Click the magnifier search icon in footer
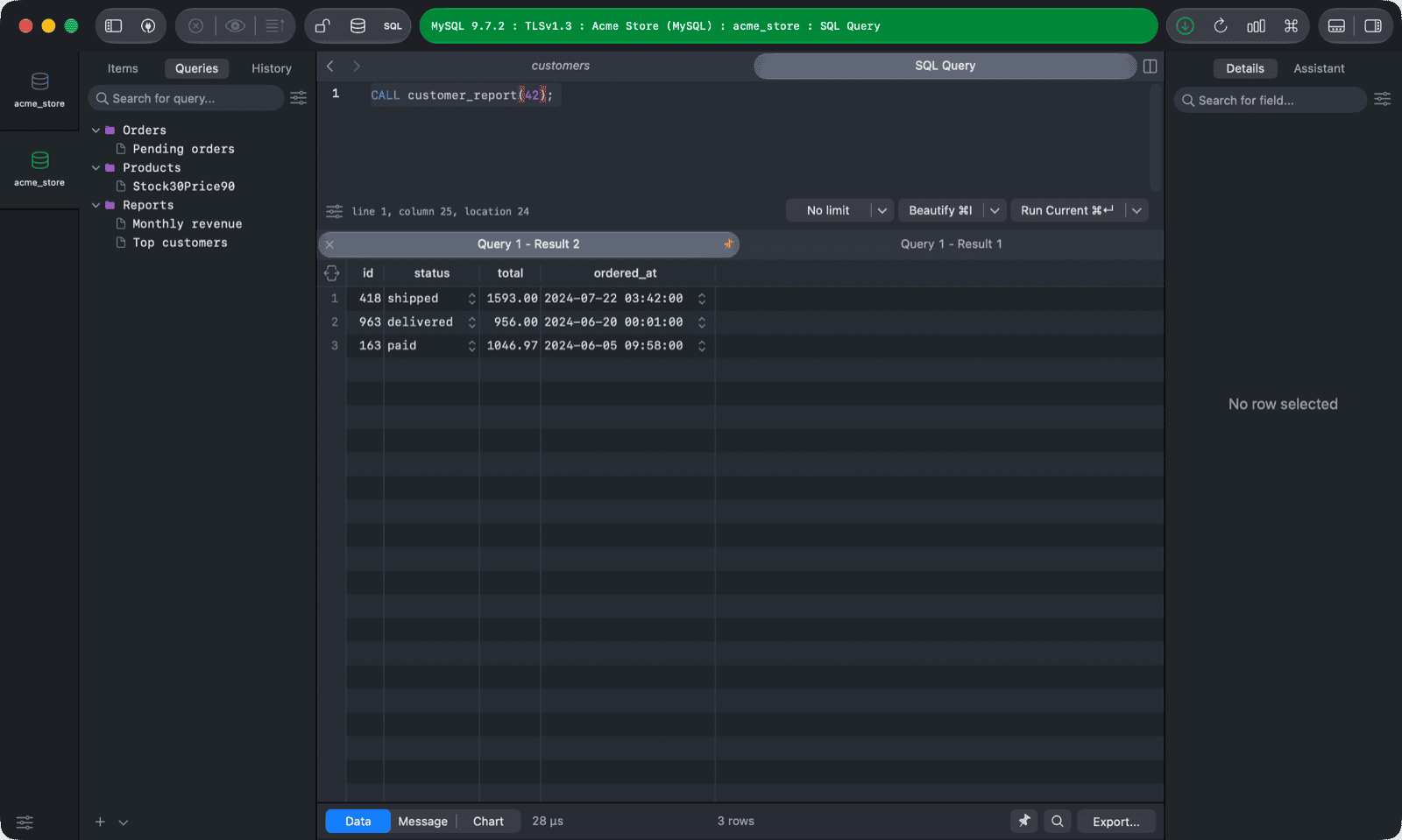1402x840 pixels. (1058, 821)
